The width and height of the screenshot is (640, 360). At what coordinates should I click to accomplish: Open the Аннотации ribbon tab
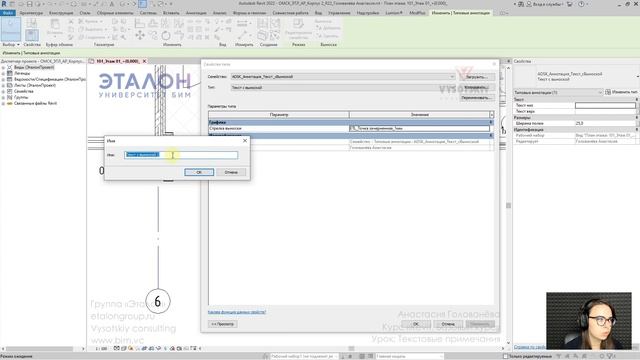(x=196, y=13)
